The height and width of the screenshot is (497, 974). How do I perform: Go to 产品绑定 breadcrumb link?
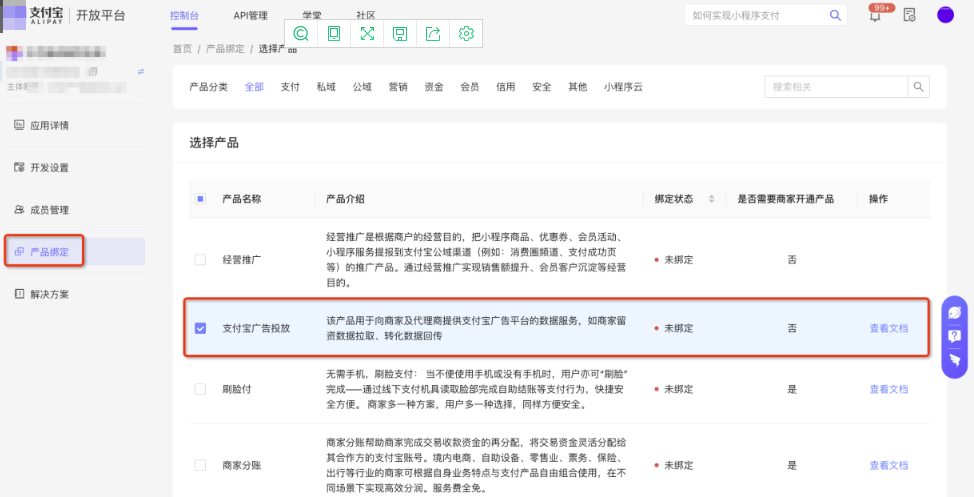pos(225,48)
